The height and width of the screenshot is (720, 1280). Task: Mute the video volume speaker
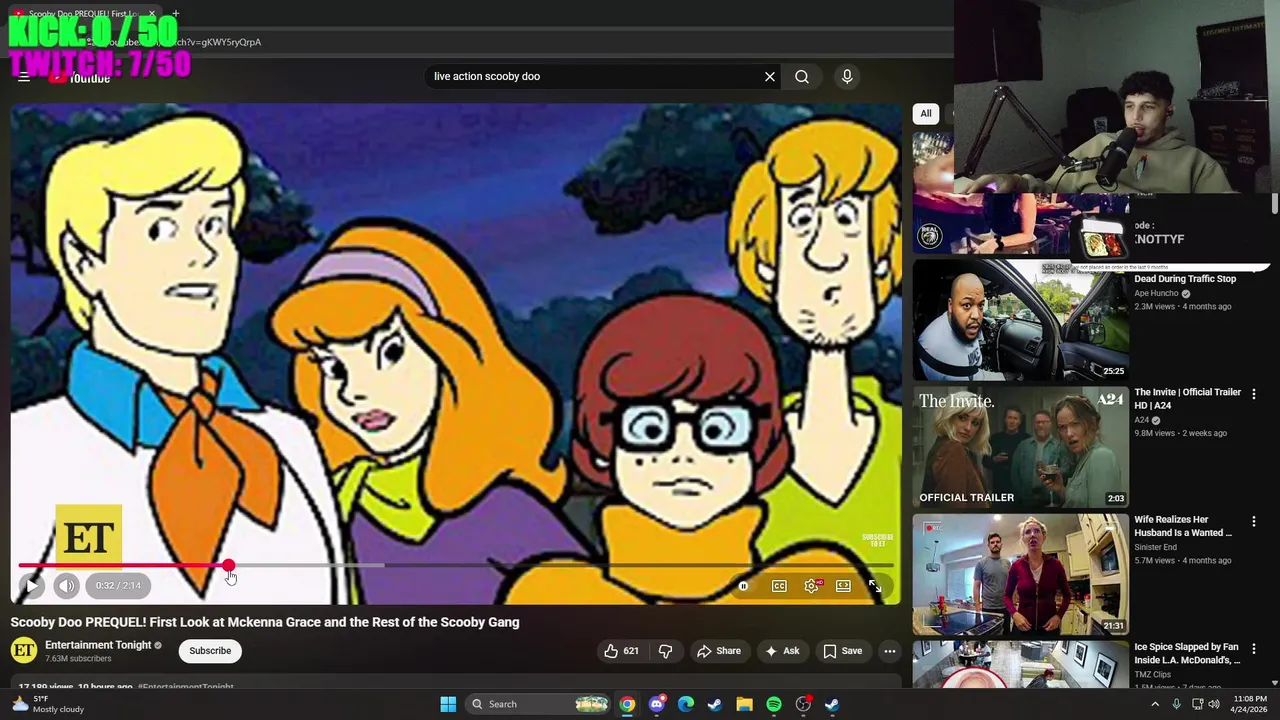(x=66, y=586)
